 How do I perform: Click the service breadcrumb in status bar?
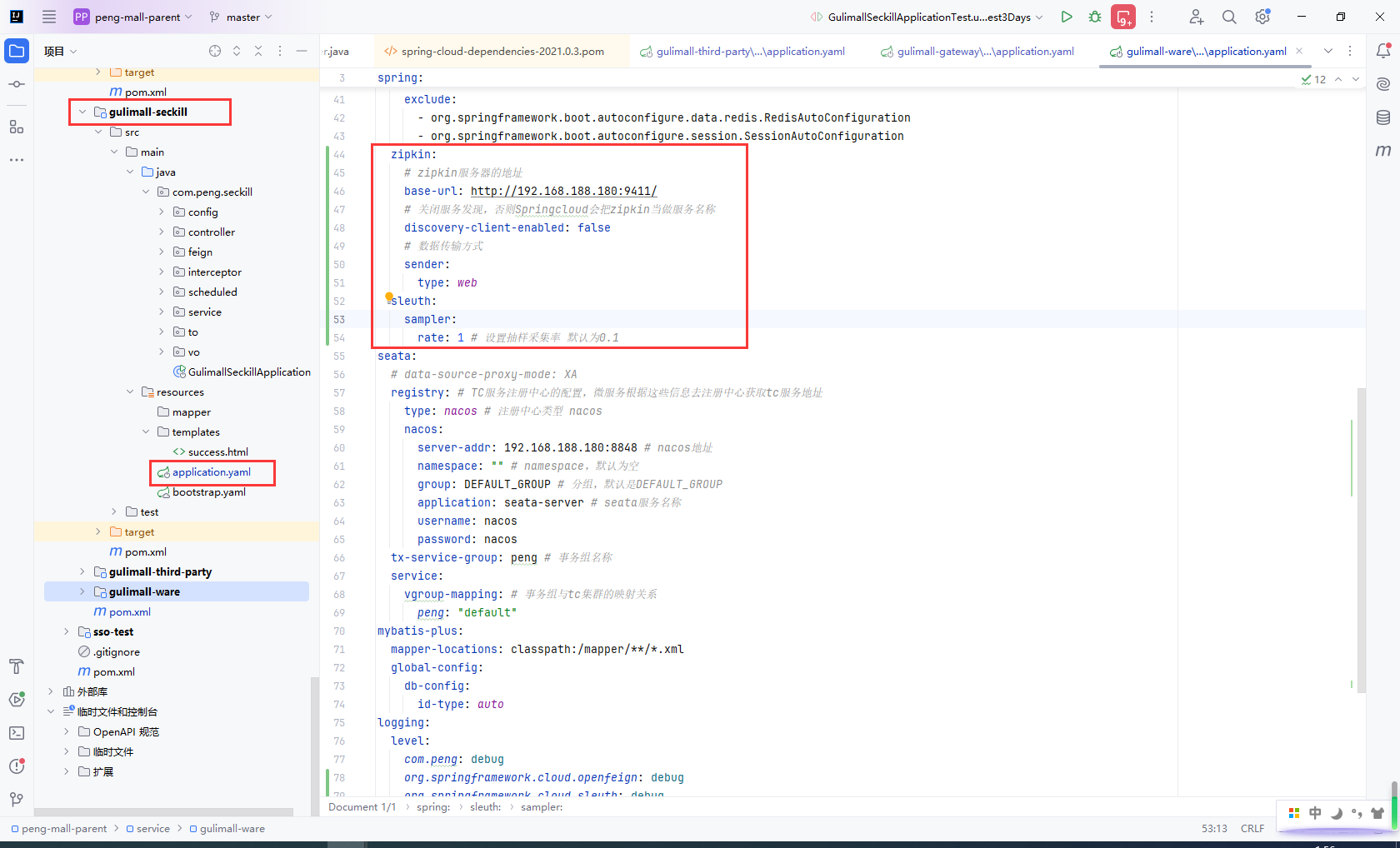coord(147,828)
